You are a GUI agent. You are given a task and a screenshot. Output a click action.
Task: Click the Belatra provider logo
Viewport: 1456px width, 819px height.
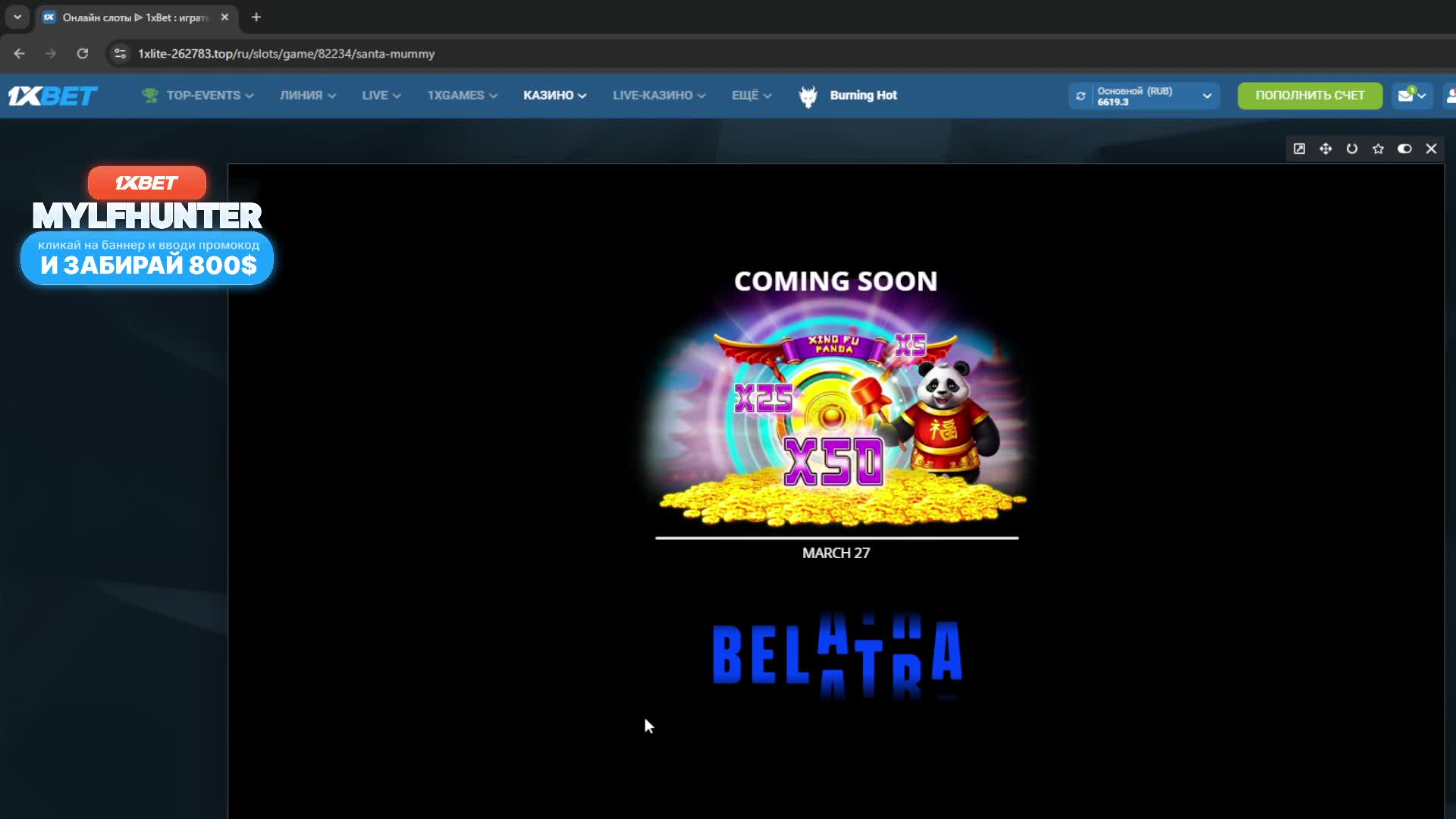tap(837, 656)
